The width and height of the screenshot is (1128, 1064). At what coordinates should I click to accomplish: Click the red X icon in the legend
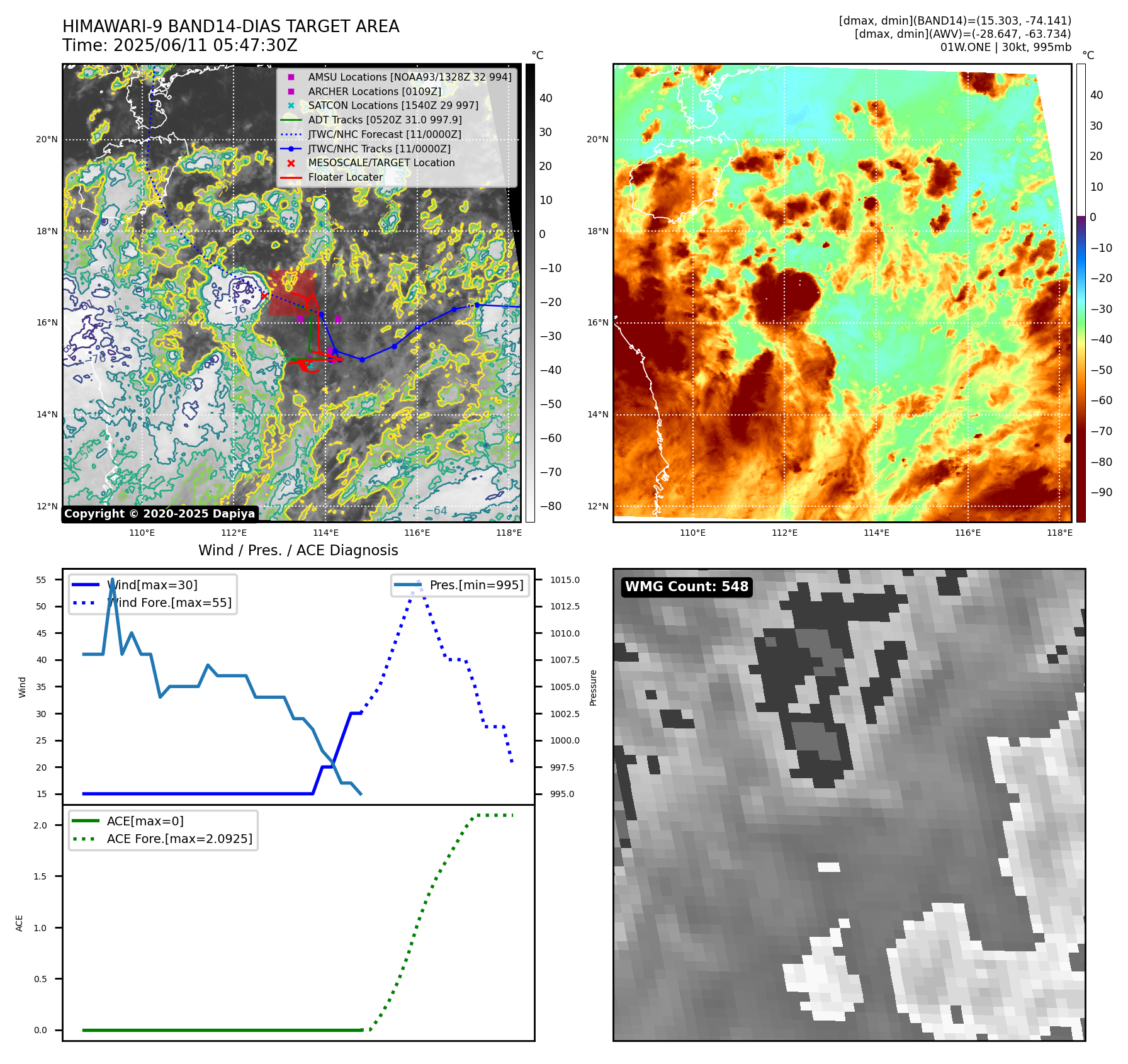pyautogui.click(x=291, y=163)
